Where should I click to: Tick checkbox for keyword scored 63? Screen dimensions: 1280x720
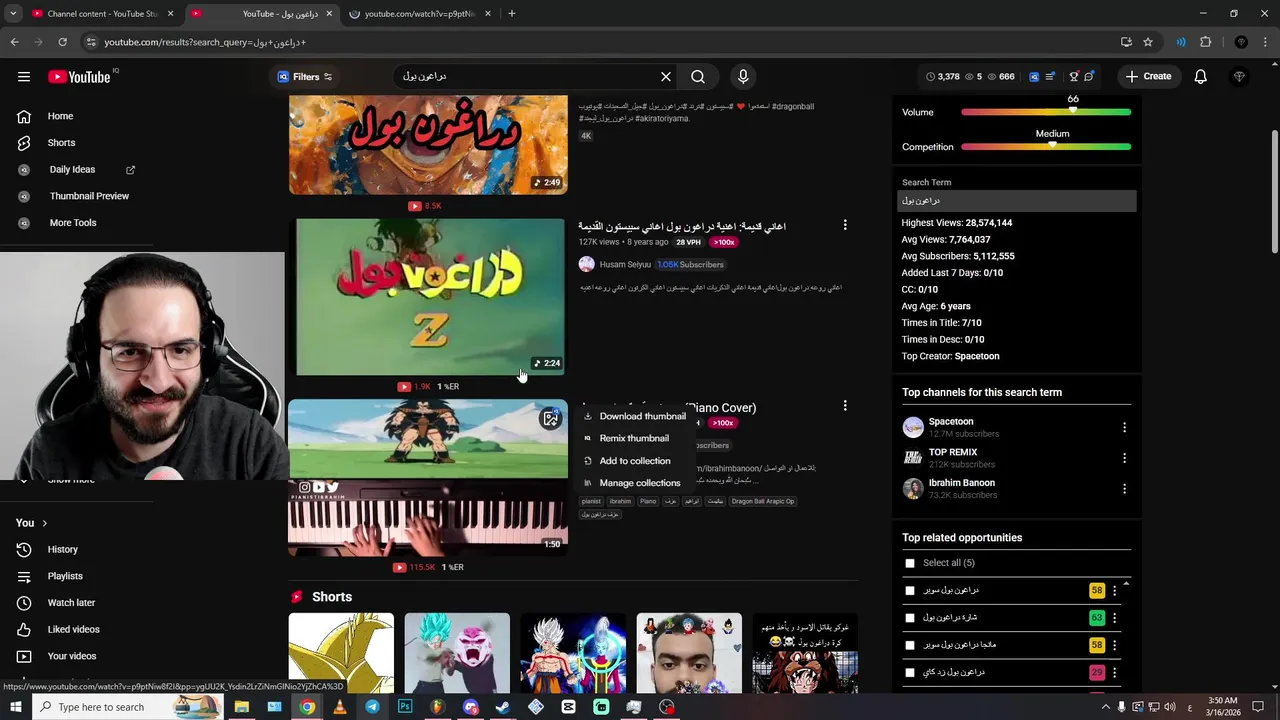point(910,618)
